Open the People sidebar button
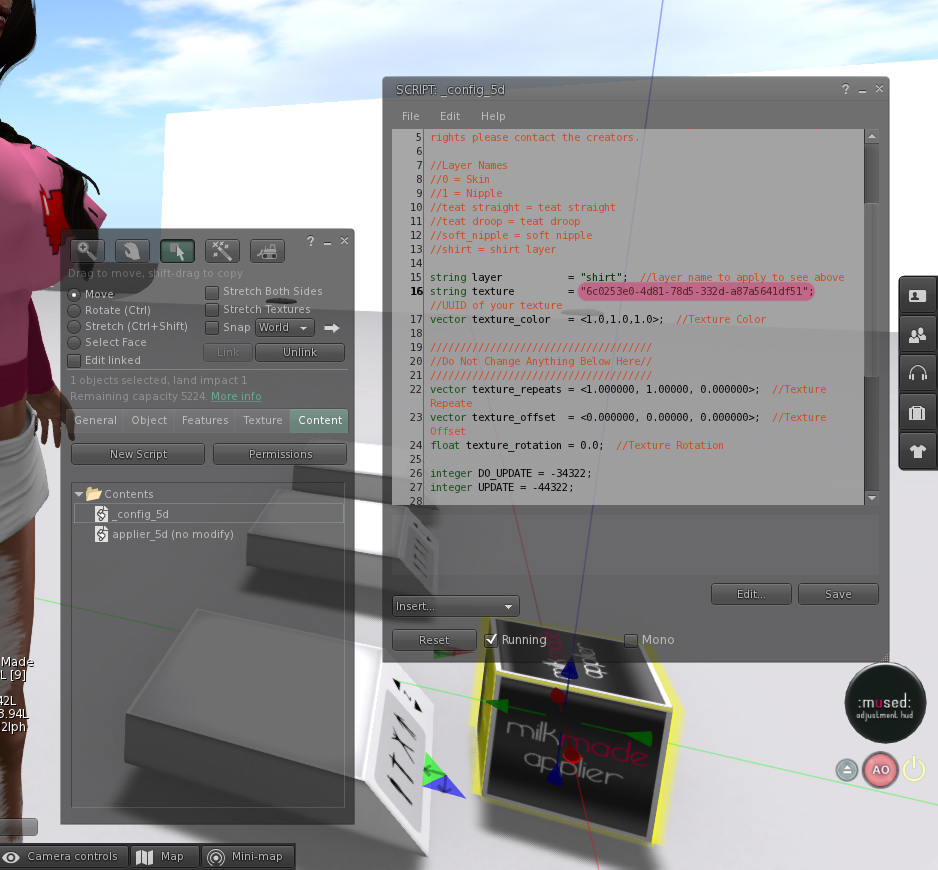 pyautogui.click(x=917, y=335)
